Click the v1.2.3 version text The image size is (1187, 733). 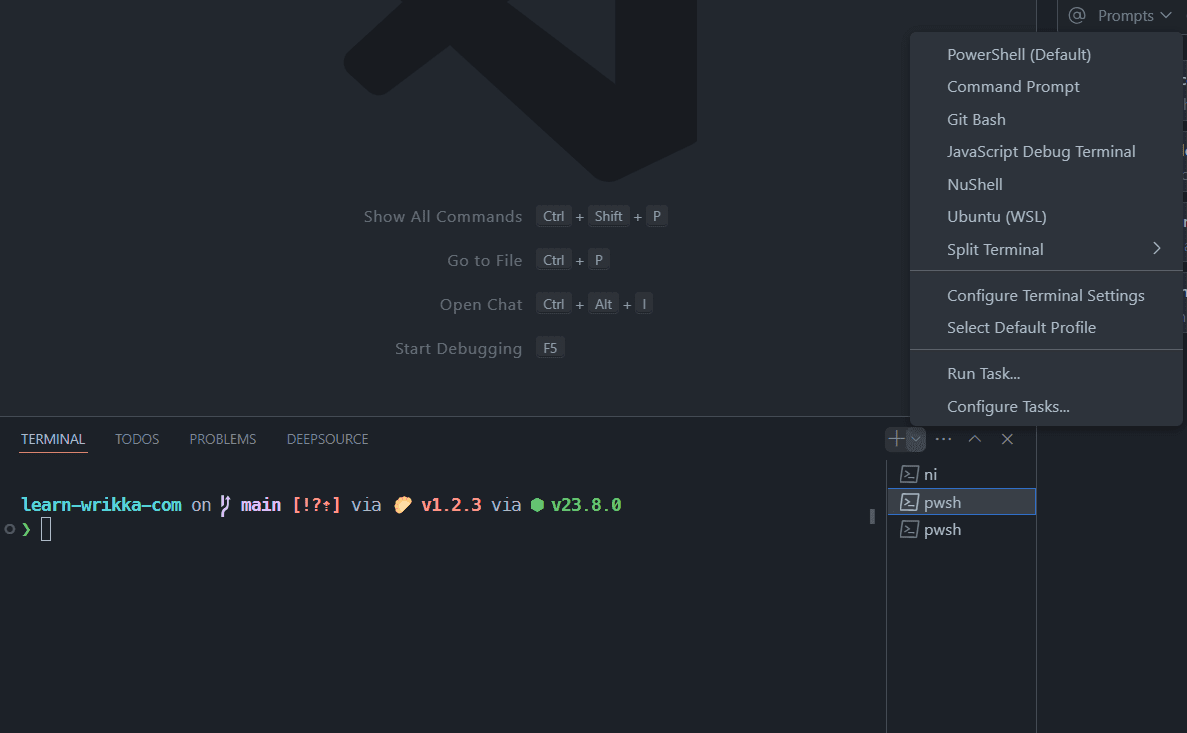[451, 505]
